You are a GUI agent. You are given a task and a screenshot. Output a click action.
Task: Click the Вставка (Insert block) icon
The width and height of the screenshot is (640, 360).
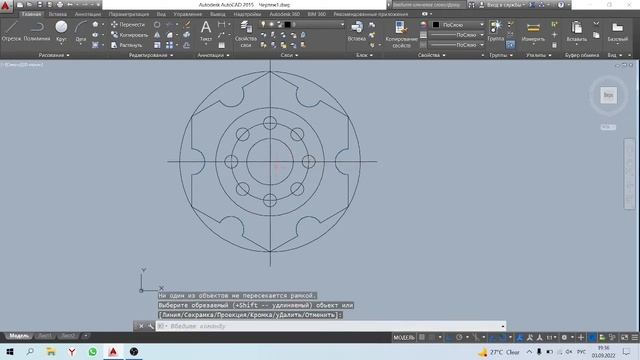(x=357, y=31)
